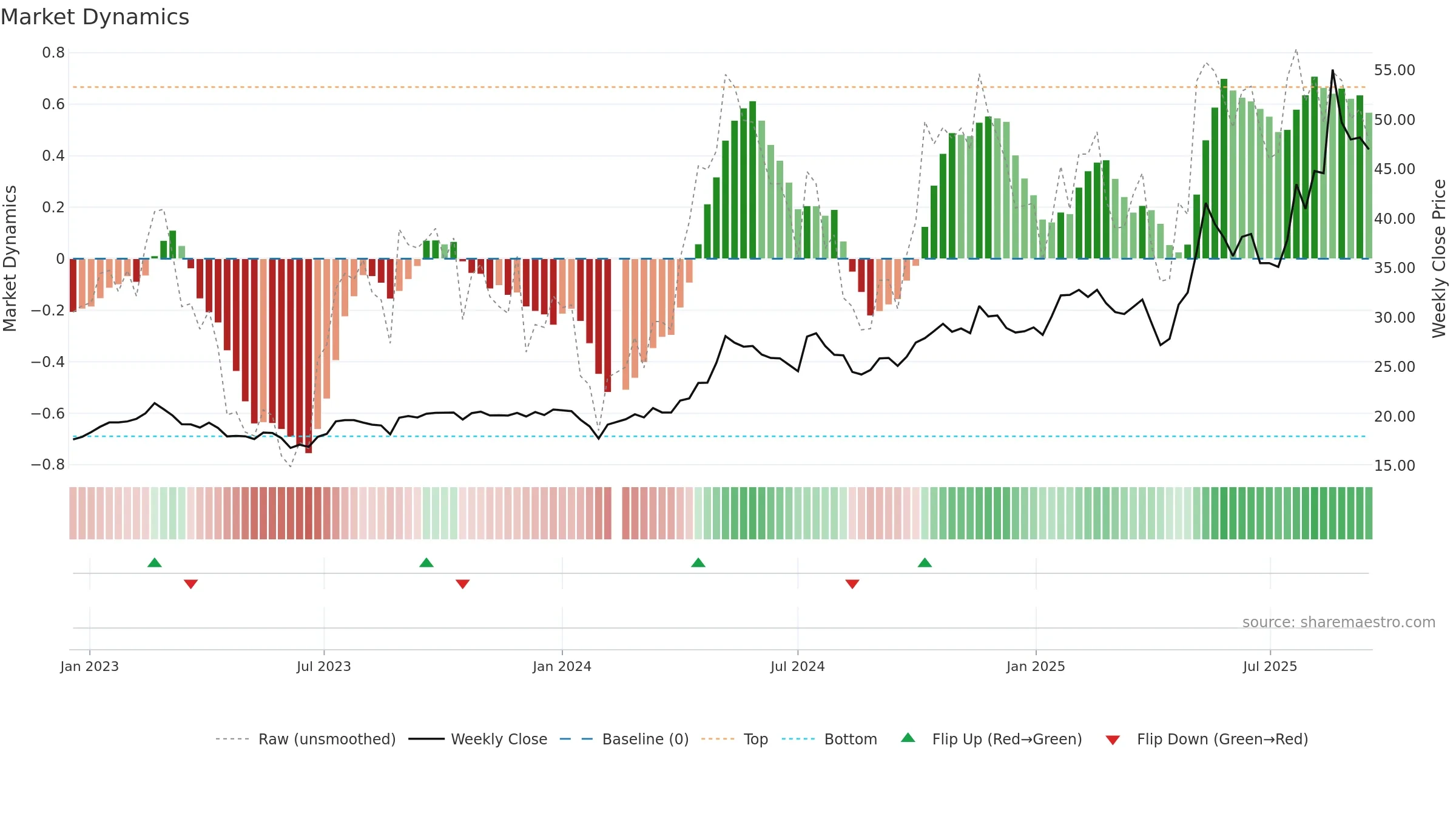Click the 0.6 left axis tick label

coord(53,104)
